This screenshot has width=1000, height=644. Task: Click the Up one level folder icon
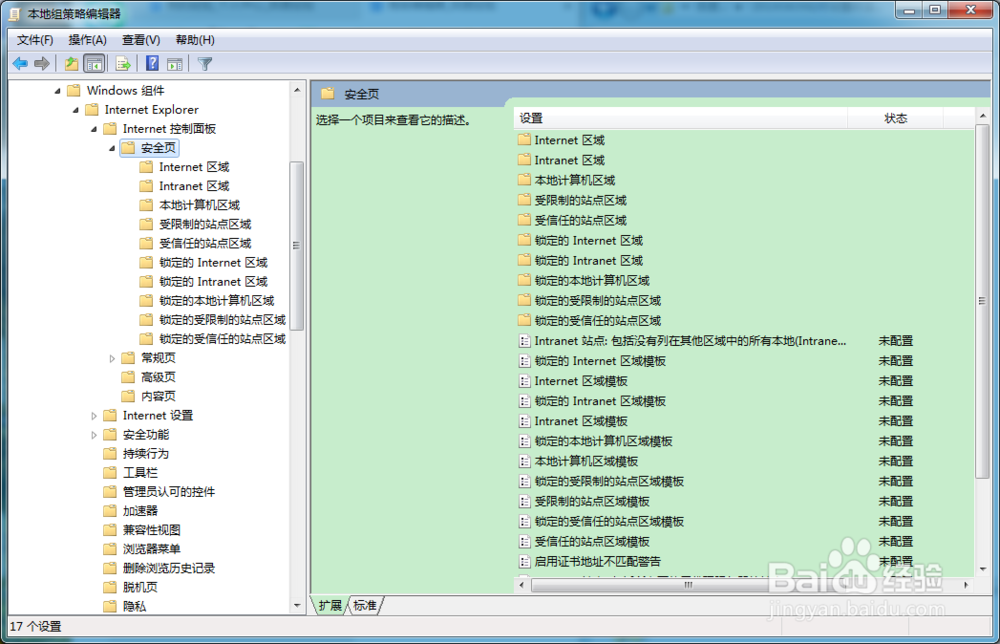(x=71, y=64)
